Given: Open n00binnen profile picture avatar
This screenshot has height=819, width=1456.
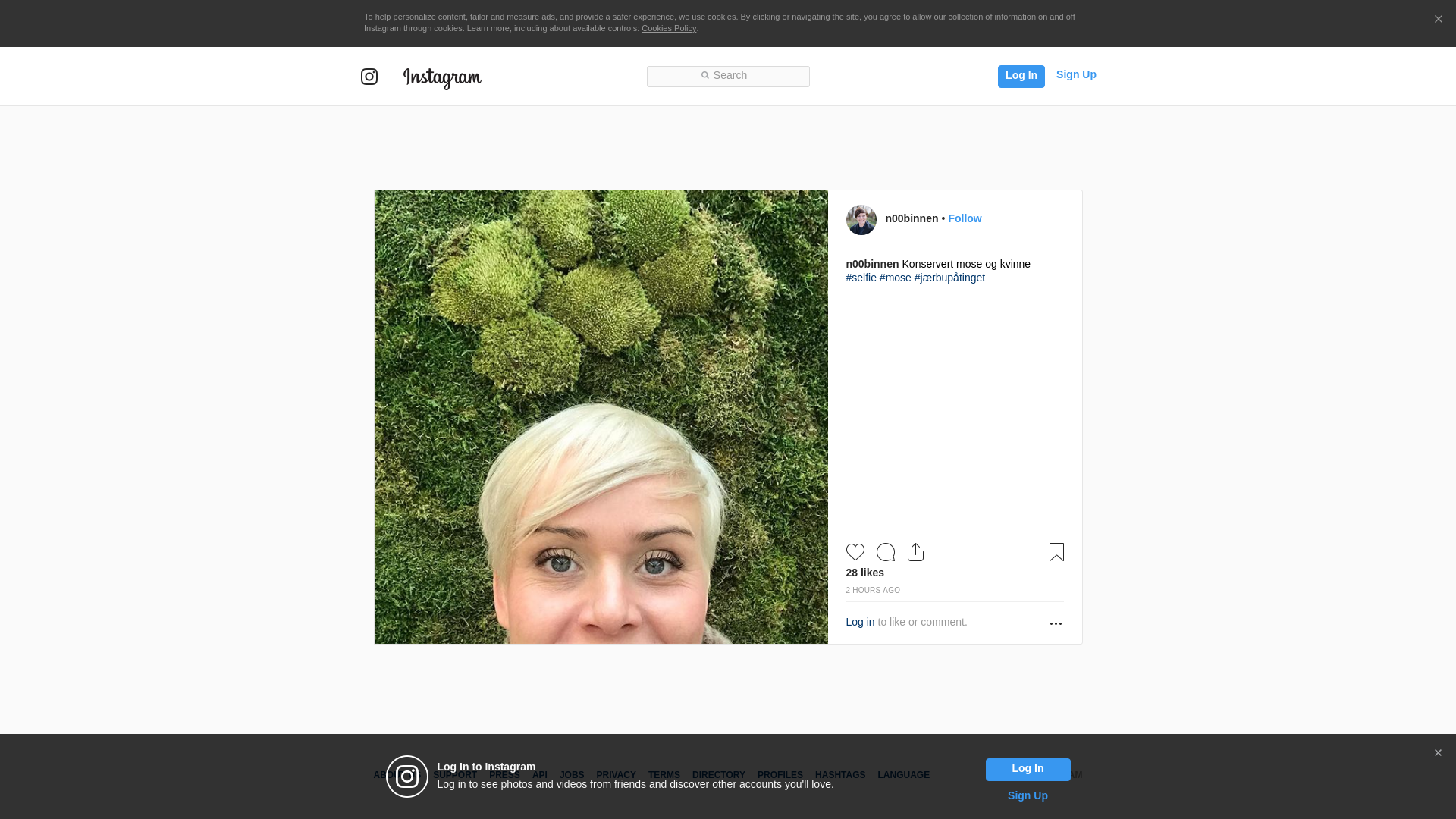Looking at the screenshot, I should click(861, 220).
